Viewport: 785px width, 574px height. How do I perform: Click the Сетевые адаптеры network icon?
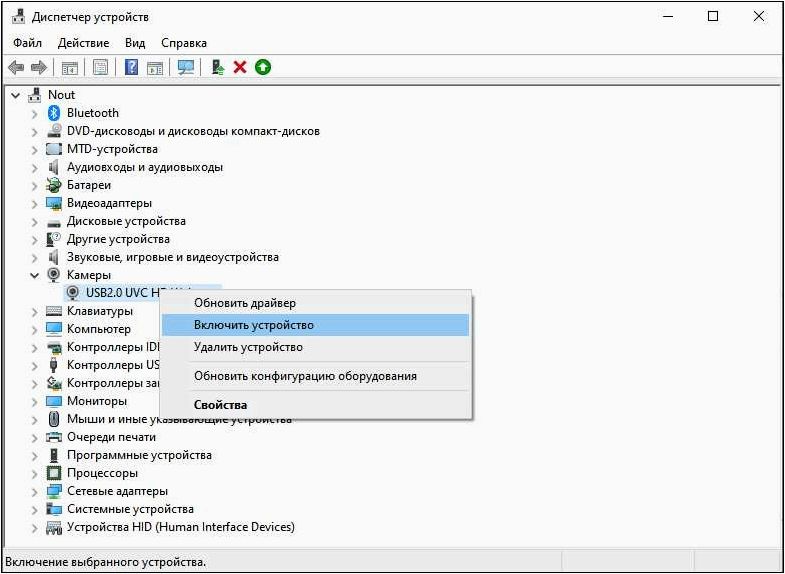[54, 491]
